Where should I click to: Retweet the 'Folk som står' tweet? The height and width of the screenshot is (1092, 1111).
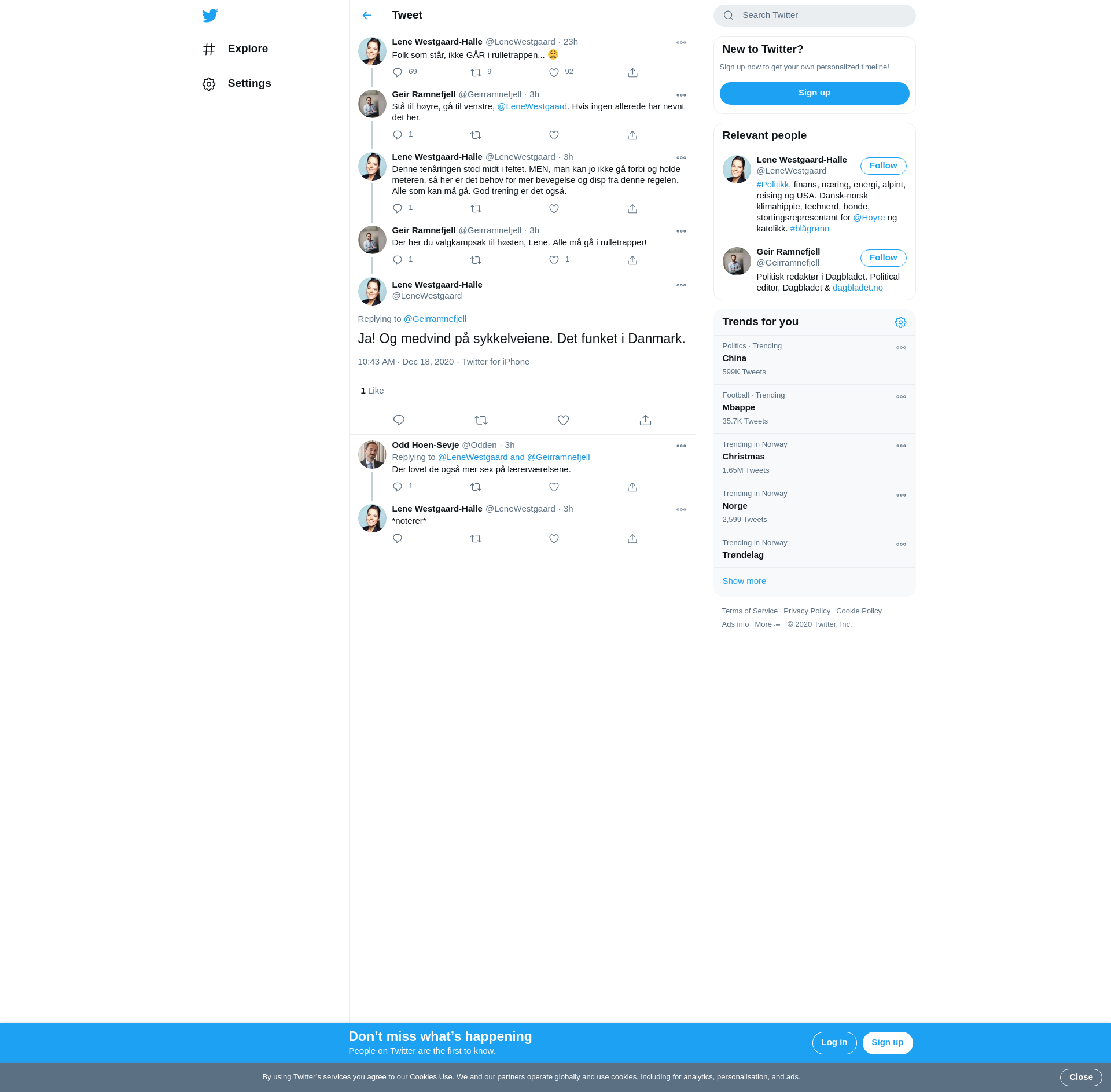(476, 72)
